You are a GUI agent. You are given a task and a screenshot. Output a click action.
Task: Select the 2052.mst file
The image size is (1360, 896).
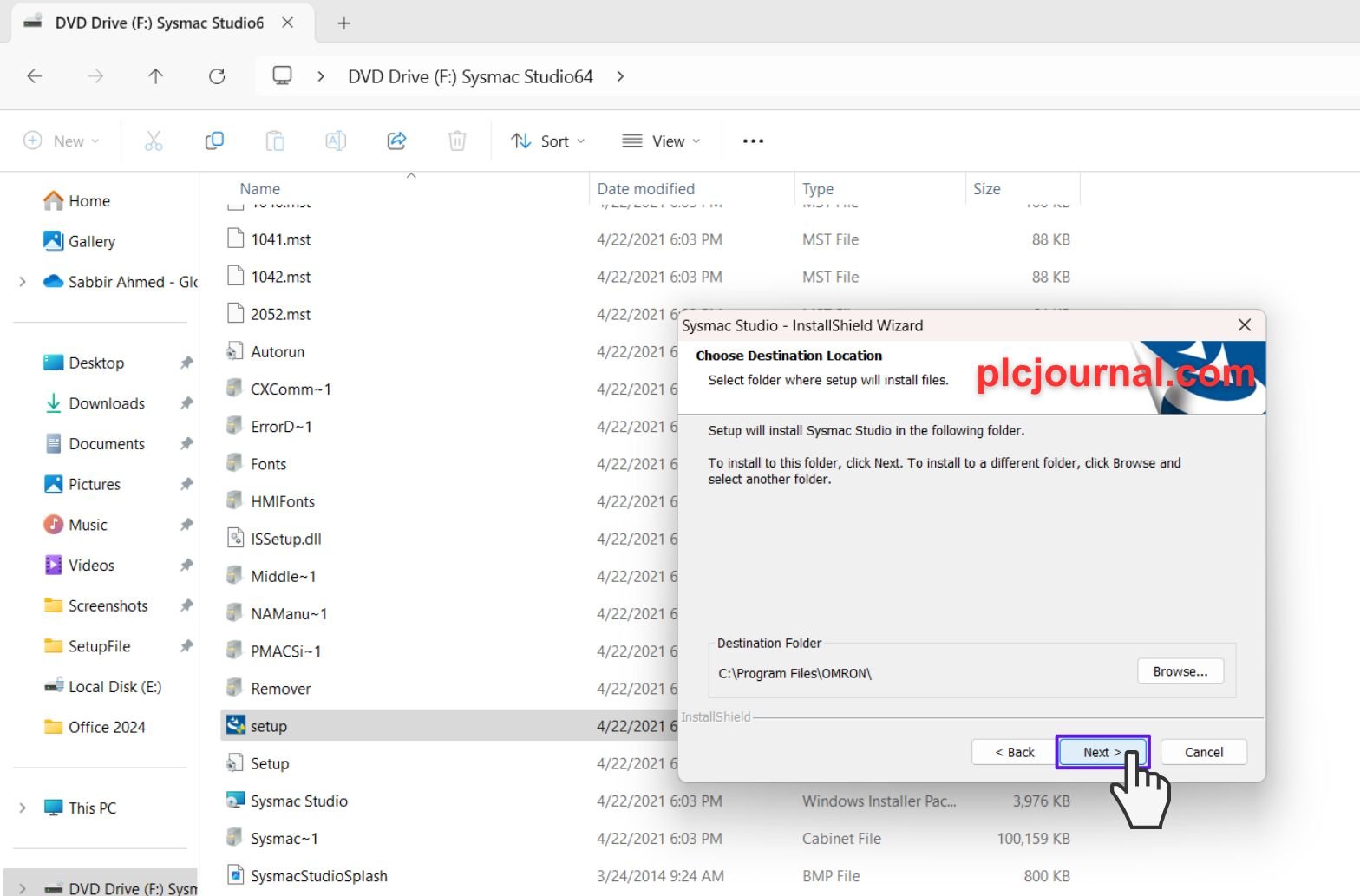point(281,314)
